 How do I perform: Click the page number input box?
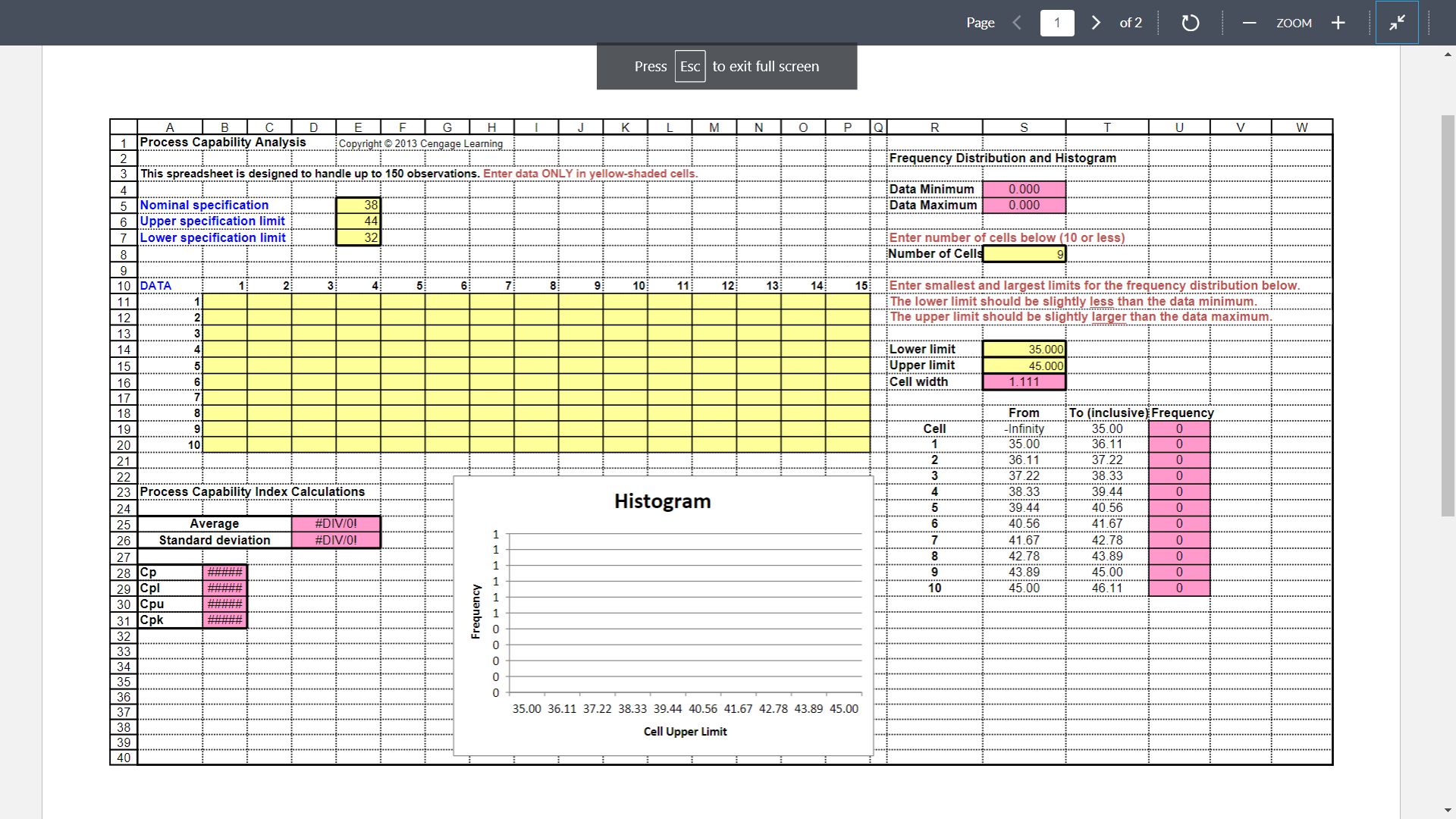(1056, 23)
